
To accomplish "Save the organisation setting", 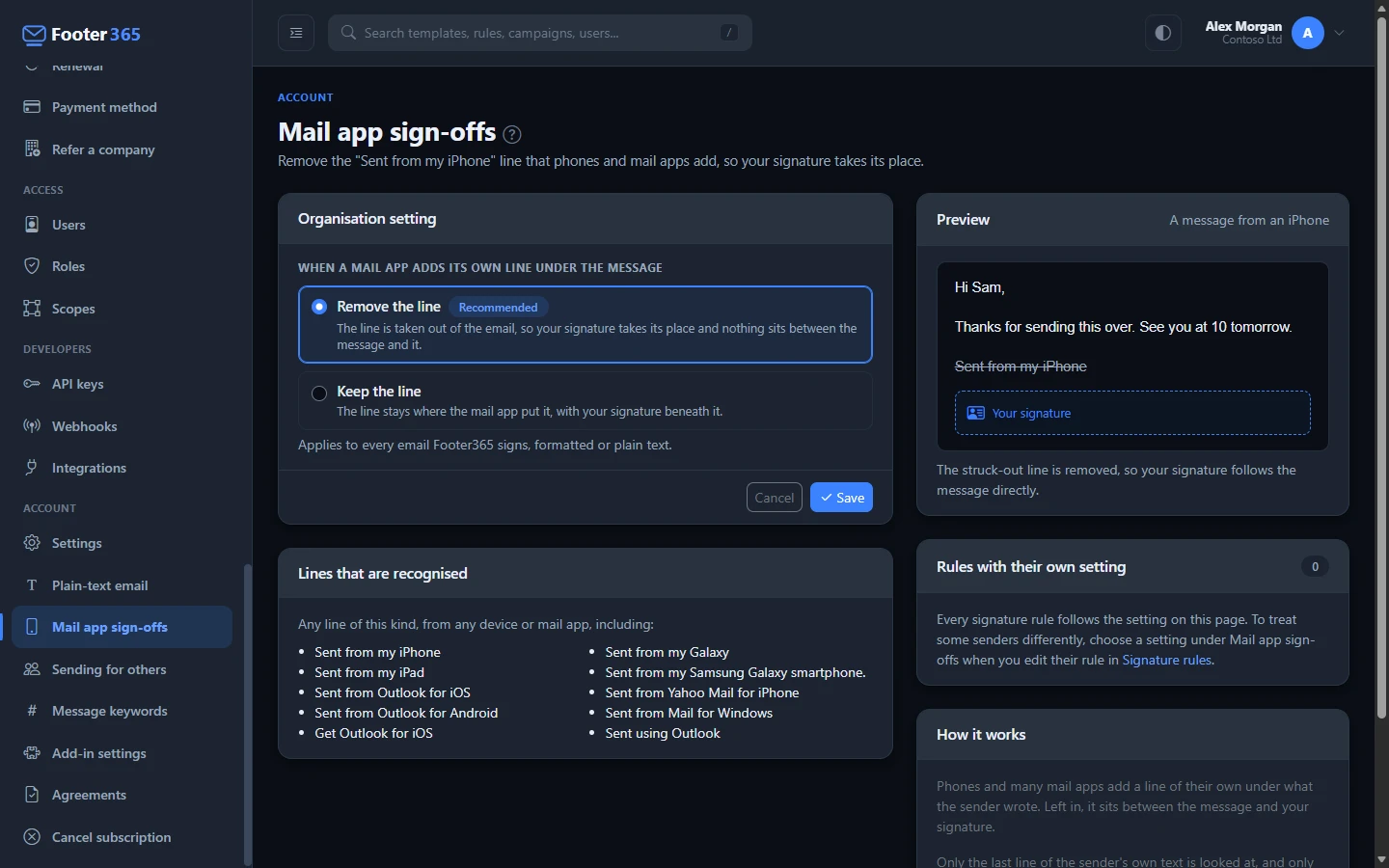I will (841, 498).
